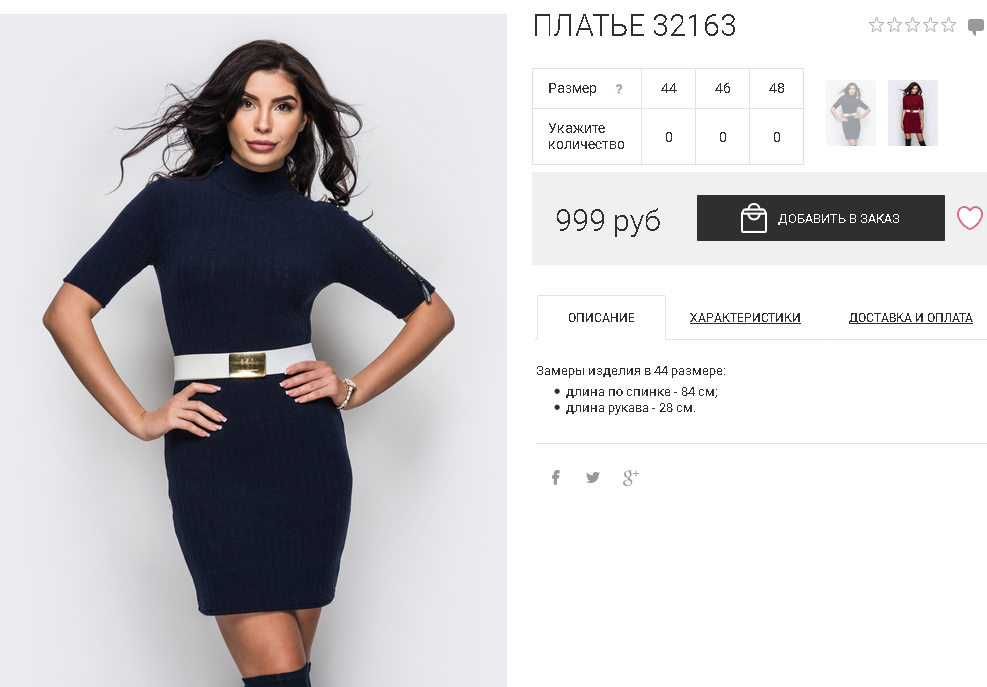Click the shopping bag icon on order button
This screenshot has width=987, height=687.
(753, 219)
